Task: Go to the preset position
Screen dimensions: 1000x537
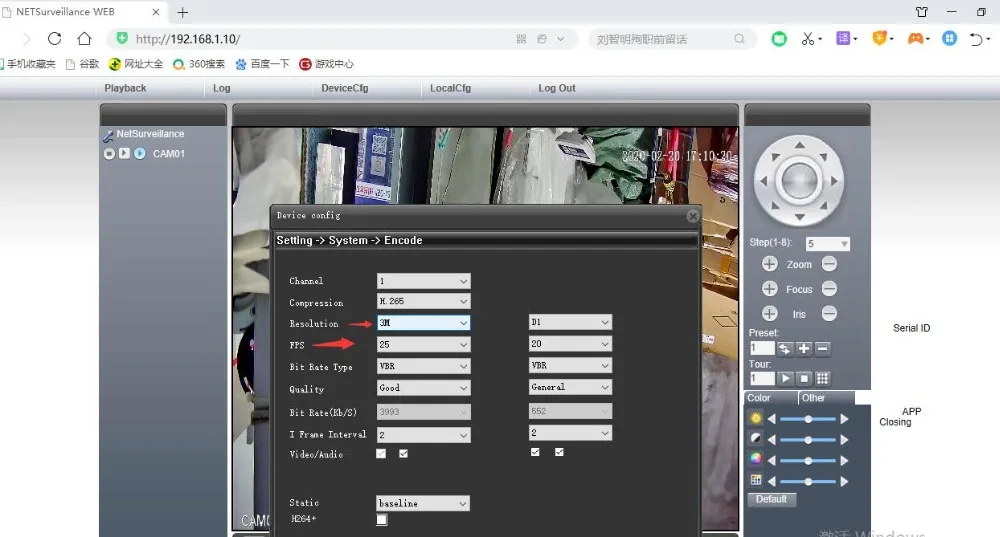Action: pyautogui.click(x=785, y=348)
